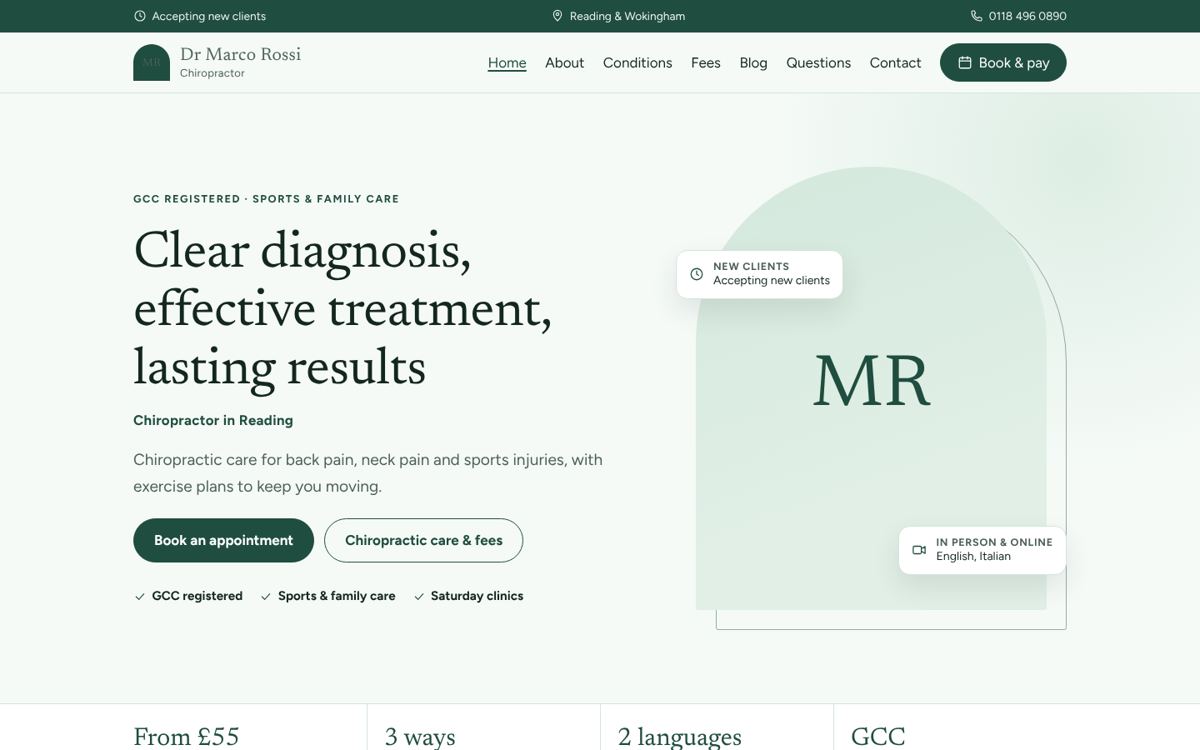Click the clock icon in New Clients card
The width and height of the screenshot is (1200, 750).
tap(697, 274)
